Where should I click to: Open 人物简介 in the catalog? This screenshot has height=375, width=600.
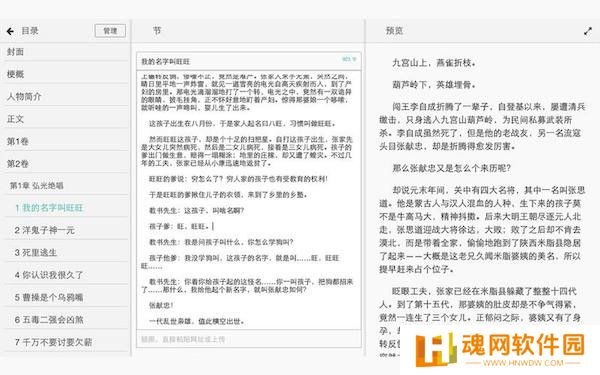[67, 96]
